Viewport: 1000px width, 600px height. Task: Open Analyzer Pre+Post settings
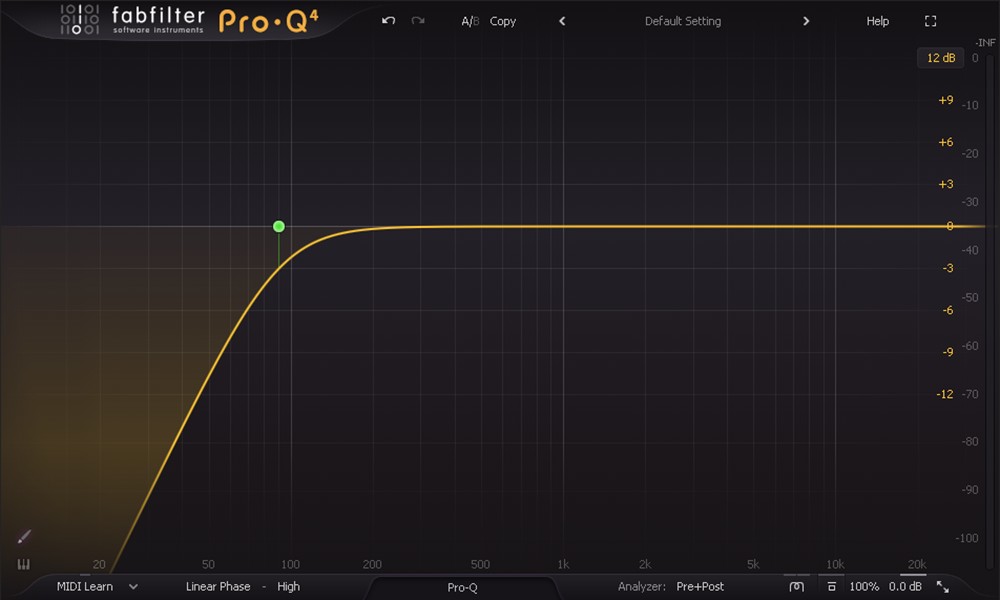tap(700, 587)
